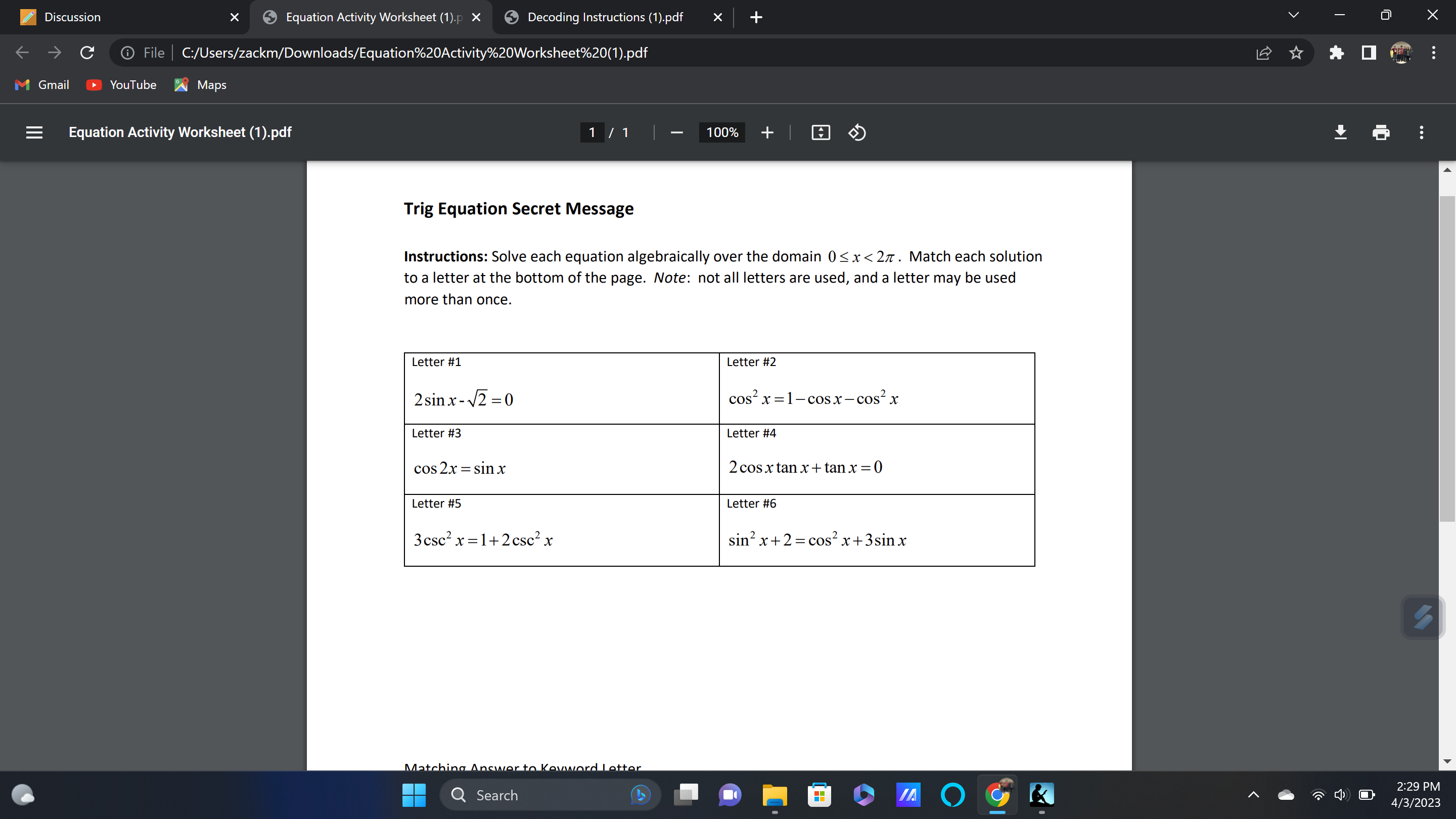Open the YouTube bookmark
This screenshot has width=1456, height=819.
pos(121,85)
